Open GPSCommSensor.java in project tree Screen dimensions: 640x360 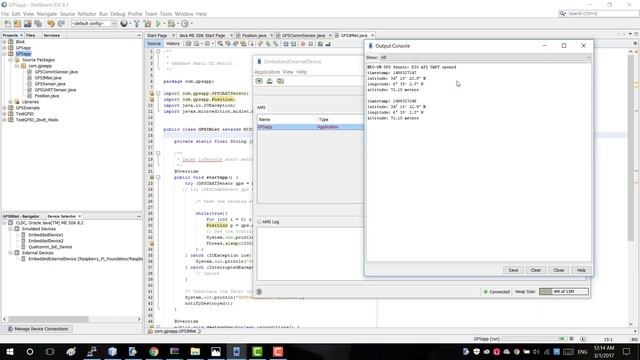[x=56, y=72]
